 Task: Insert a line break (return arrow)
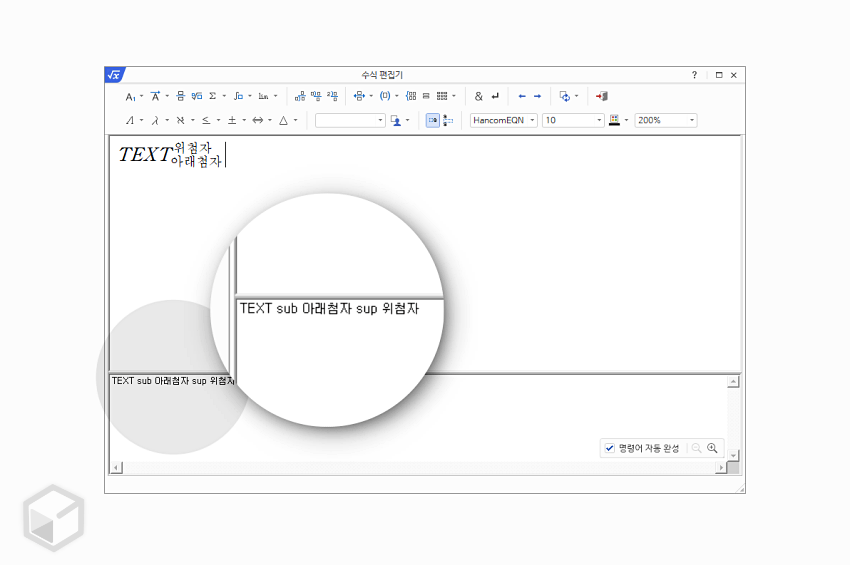coord(495,97)
